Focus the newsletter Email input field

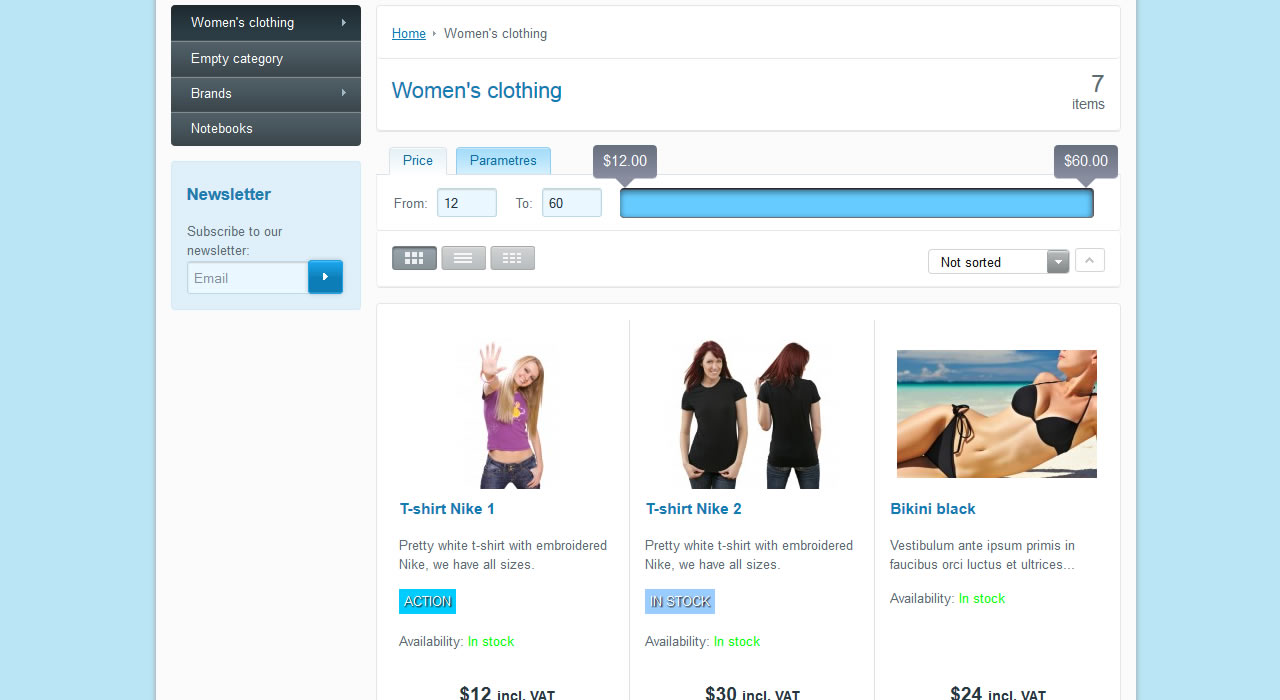tap(248, 278)
